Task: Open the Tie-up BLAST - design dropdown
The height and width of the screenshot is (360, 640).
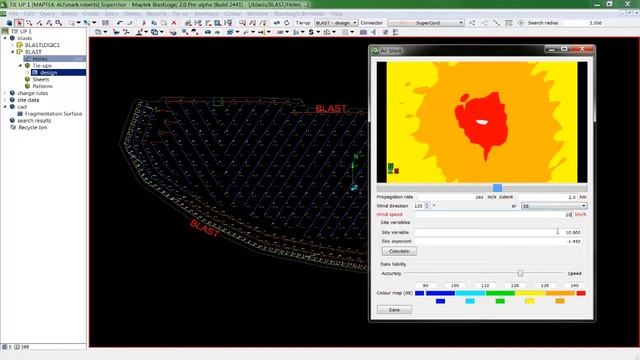Action: [336, 23]
